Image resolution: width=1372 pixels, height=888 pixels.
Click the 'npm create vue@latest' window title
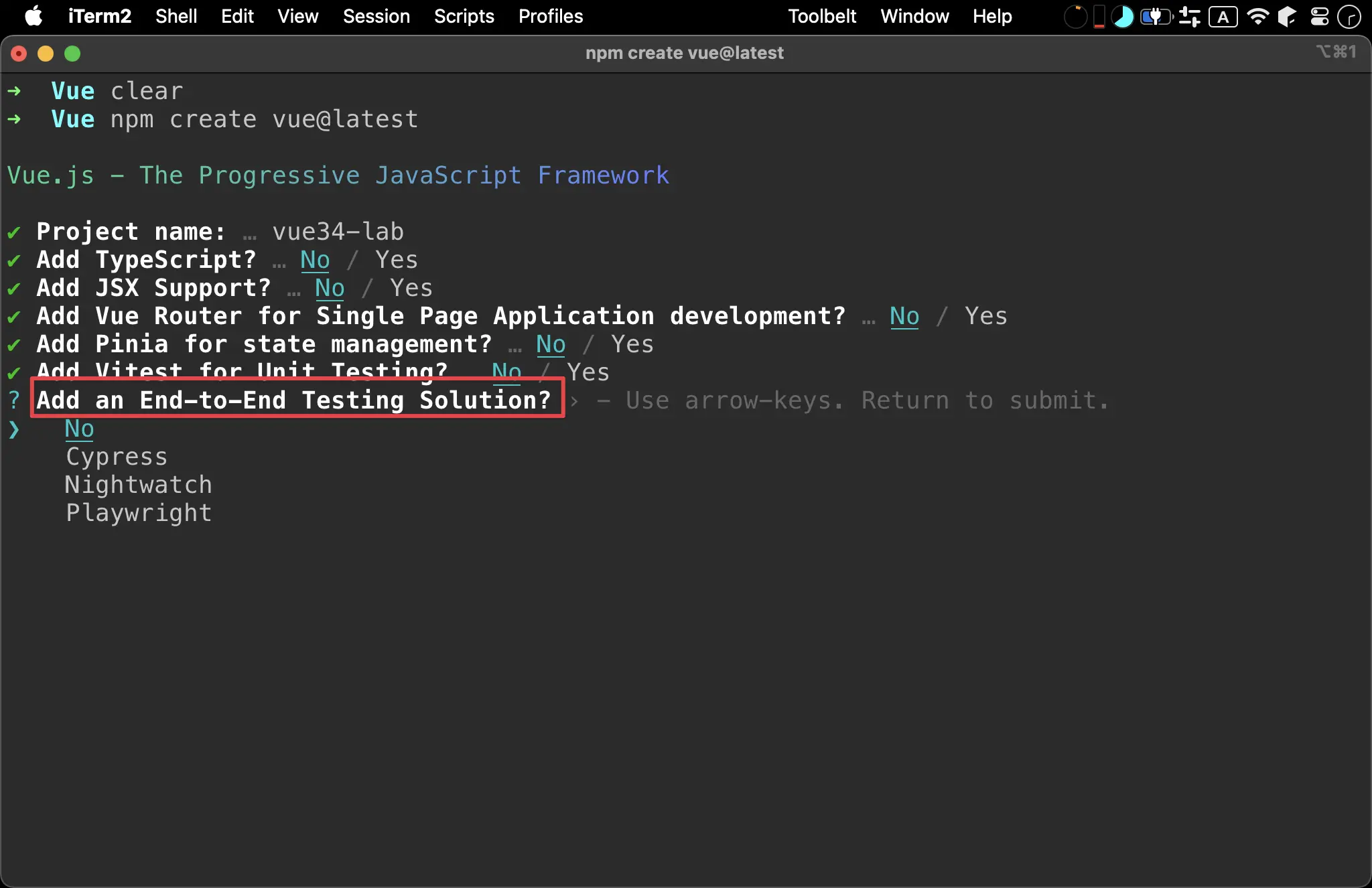pyautogui.click(x=684, y=53)
